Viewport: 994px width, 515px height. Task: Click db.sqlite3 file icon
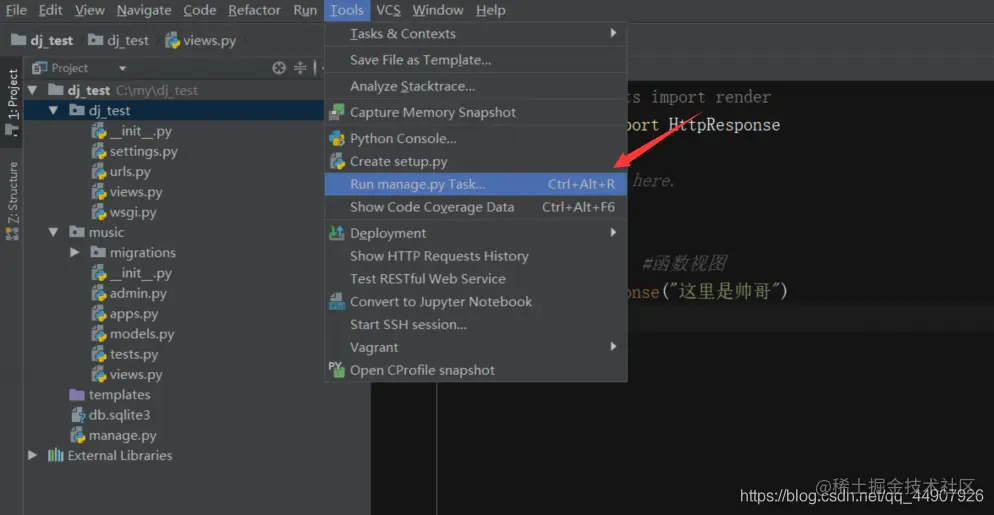click(77, 415)
